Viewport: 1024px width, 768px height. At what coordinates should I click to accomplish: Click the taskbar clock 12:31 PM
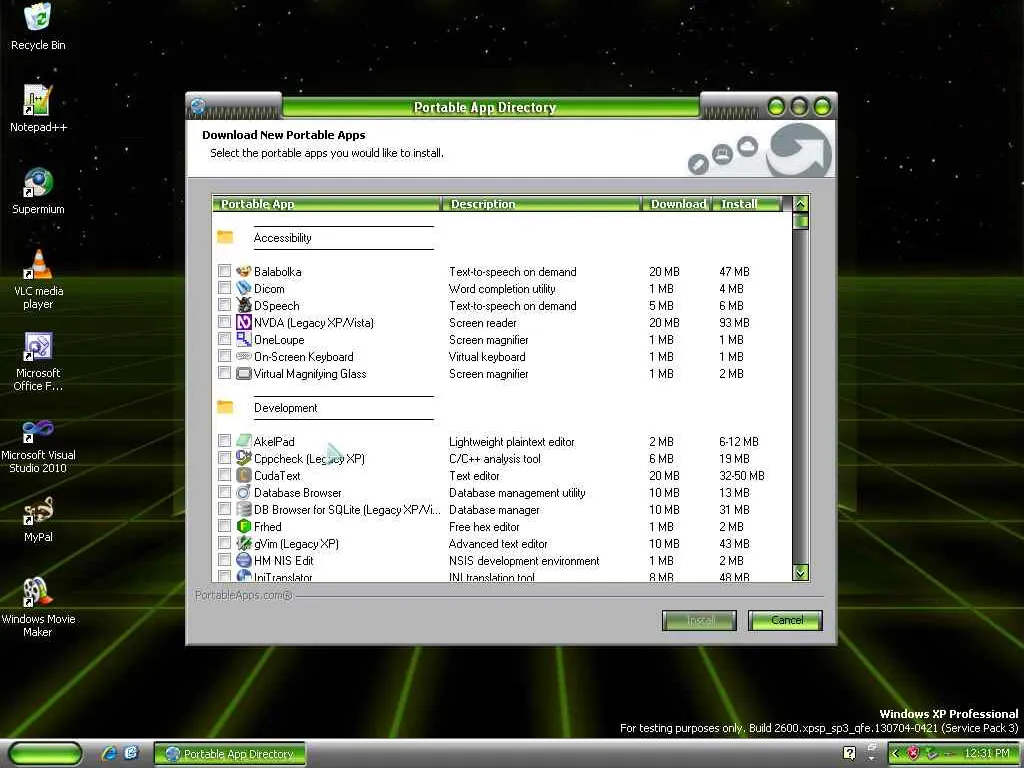pos(987,753)
